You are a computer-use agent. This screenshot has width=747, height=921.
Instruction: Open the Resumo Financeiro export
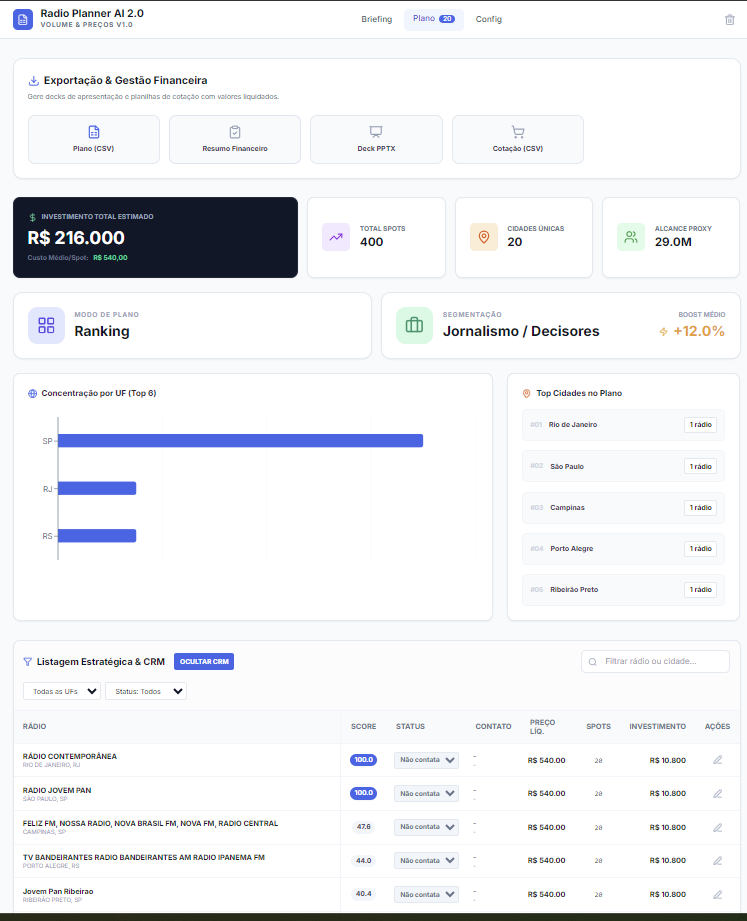tap(235, 139)
